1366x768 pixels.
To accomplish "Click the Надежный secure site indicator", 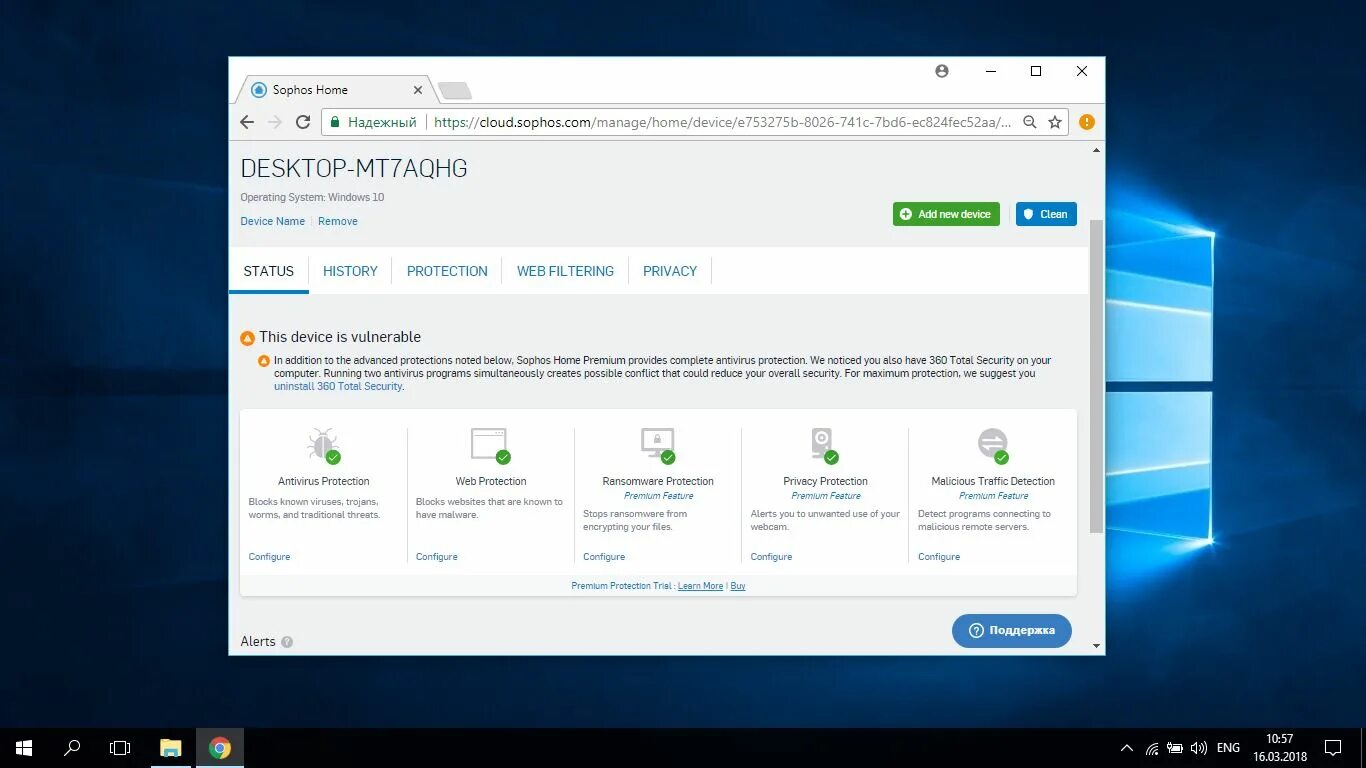I will [373, 122].
